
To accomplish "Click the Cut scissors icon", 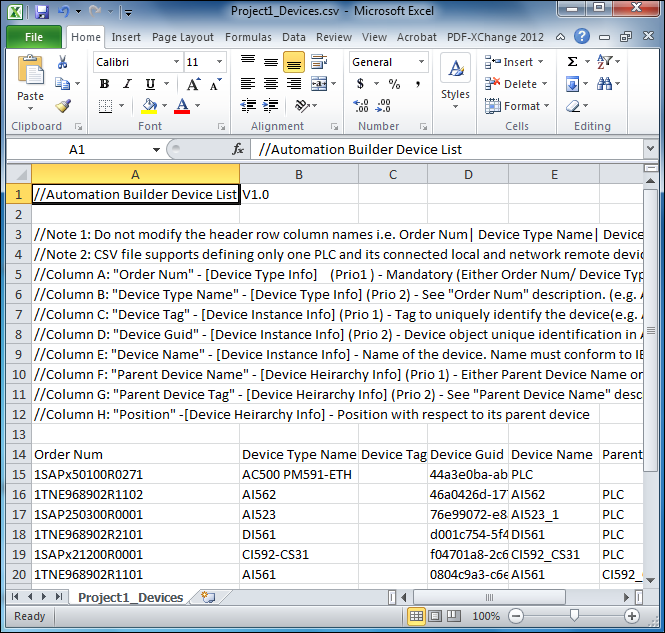I will point(62,62).
